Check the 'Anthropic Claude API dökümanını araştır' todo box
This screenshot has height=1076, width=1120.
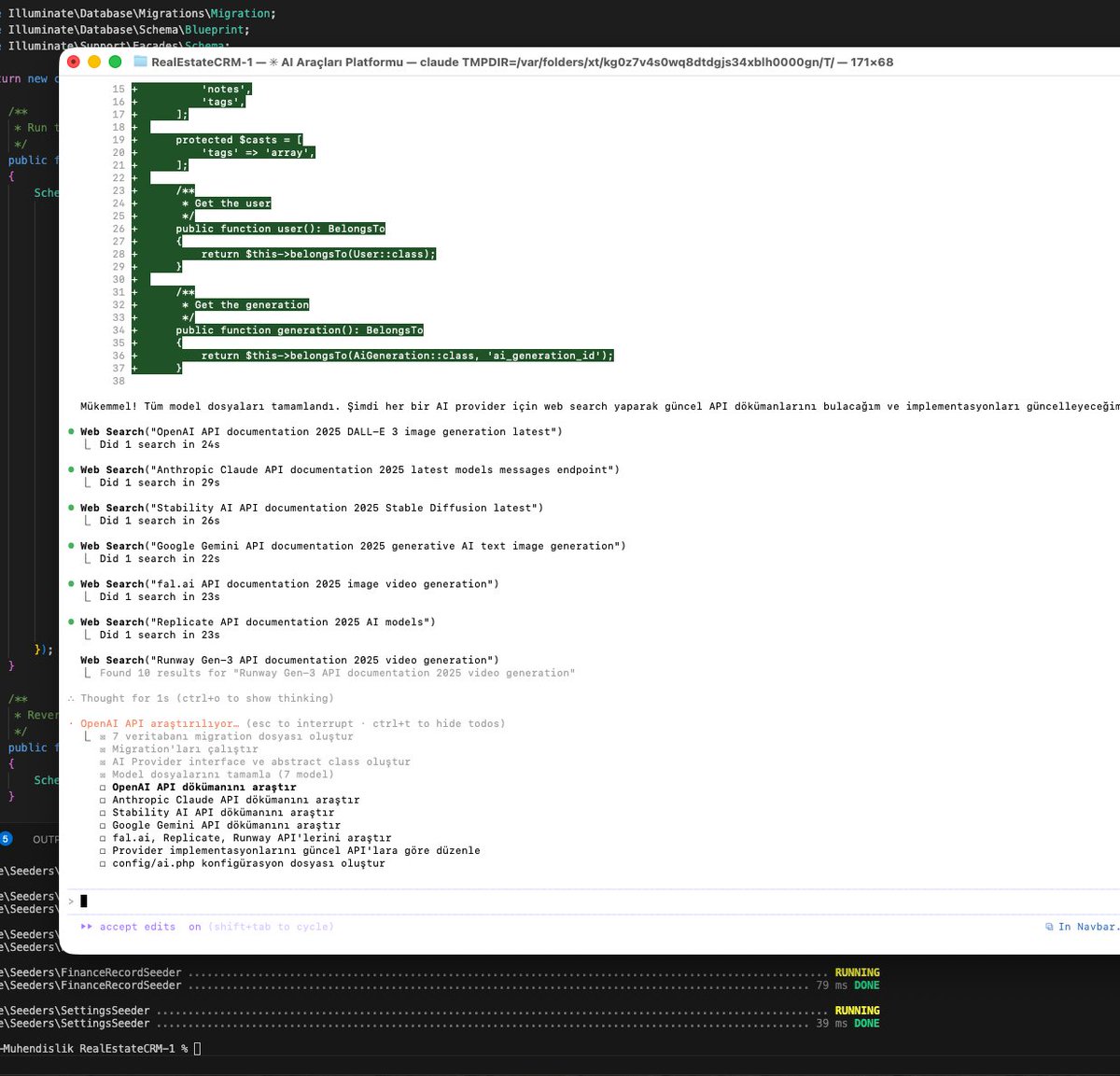coord(103,800)
